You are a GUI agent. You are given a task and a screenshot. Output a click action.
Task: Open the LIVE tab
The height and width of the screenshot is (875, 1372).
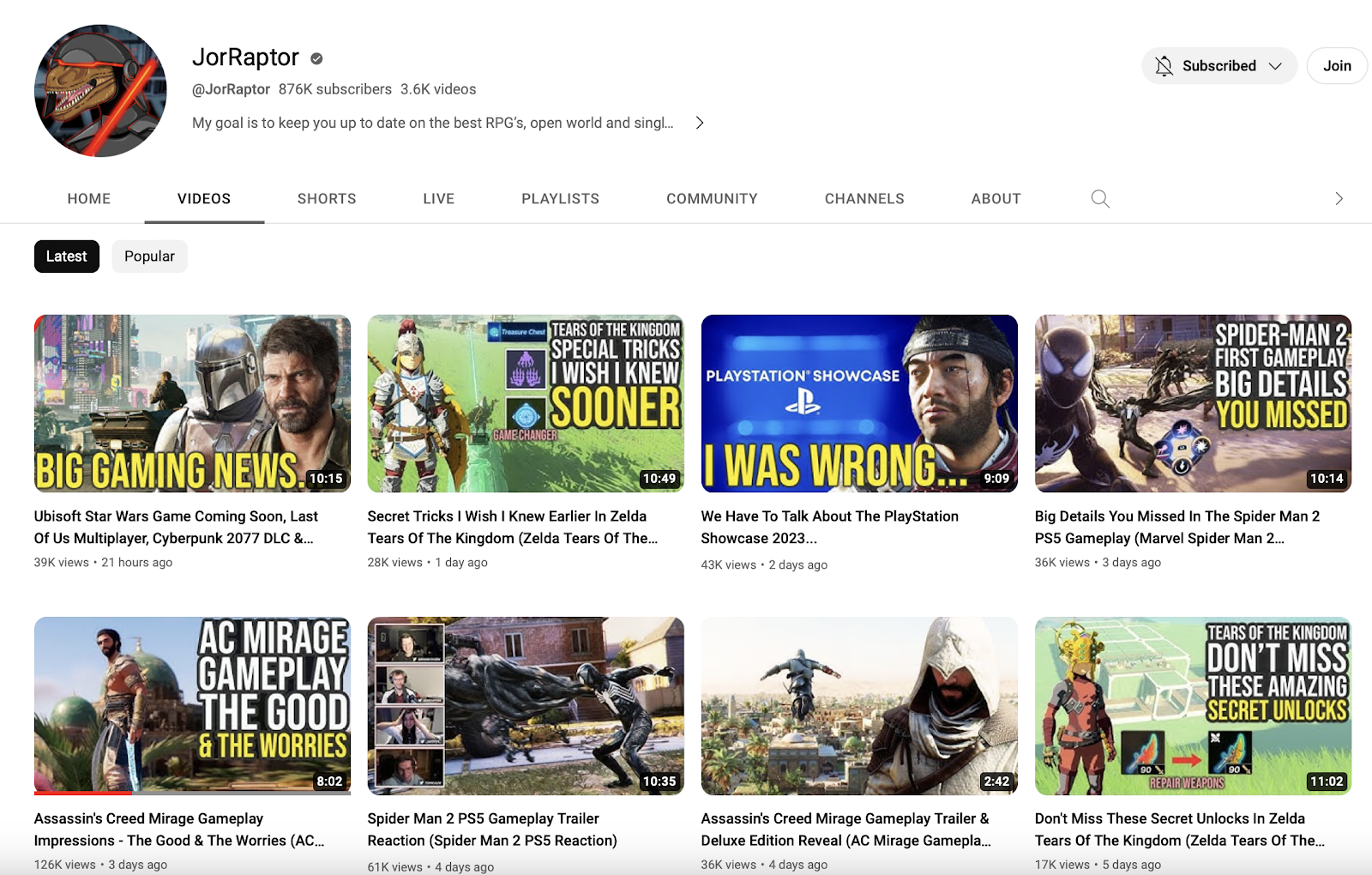coord(439,199)
